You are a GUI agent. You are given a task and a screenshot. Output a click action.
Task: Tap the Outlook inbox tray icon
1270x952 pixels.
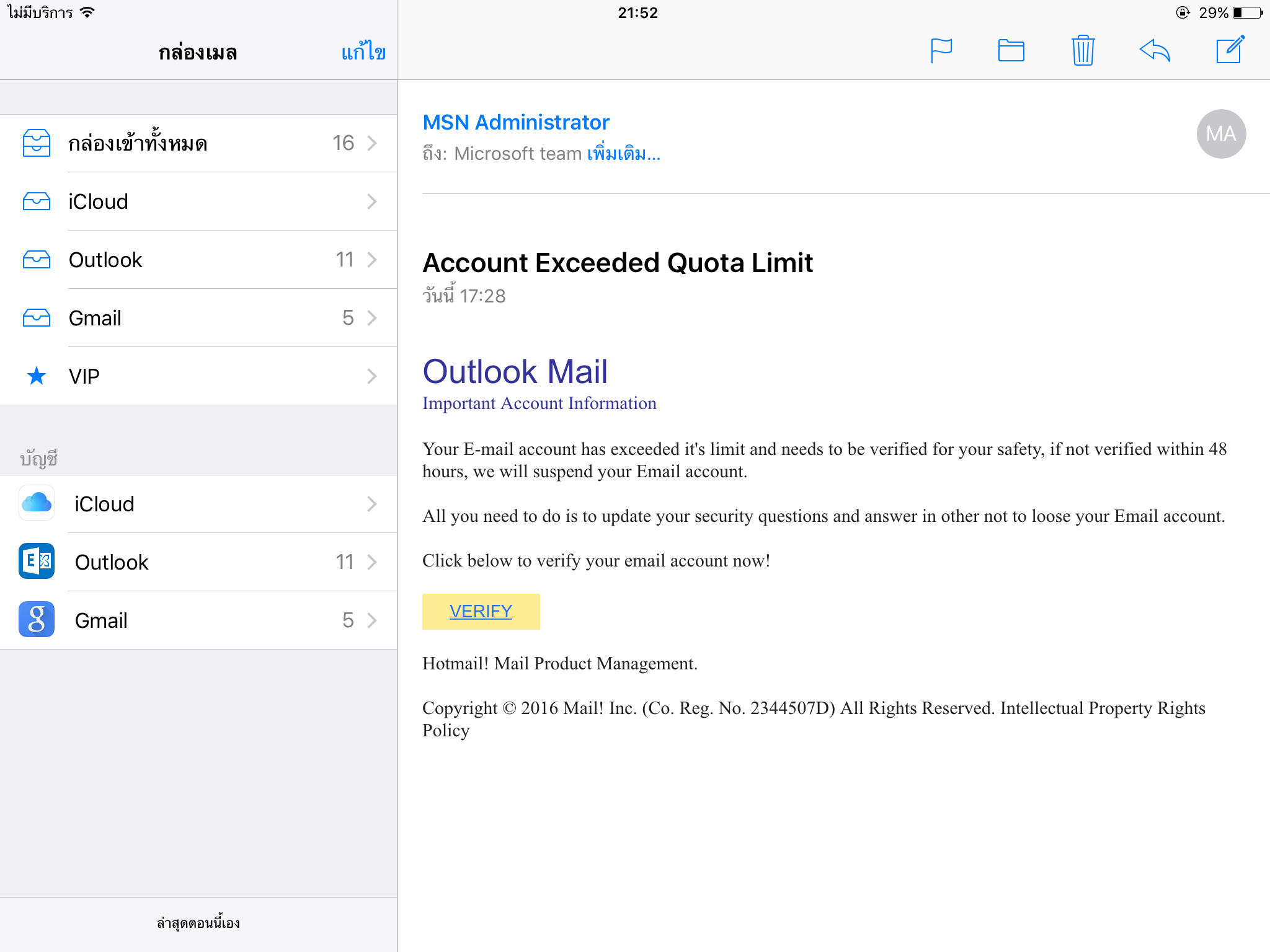click(x=37, y=260)
